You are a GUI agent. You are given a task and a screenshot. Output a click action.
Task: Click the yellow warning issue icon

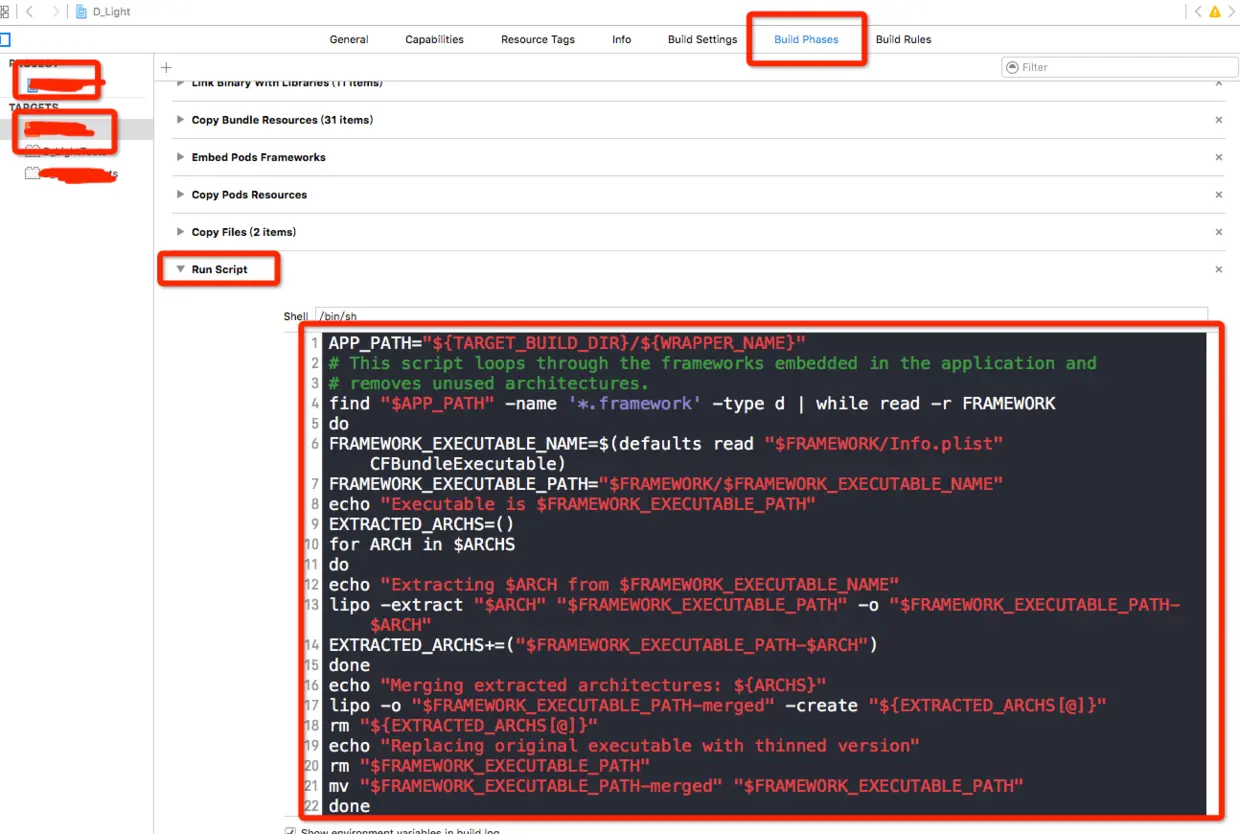(1215, 12)
